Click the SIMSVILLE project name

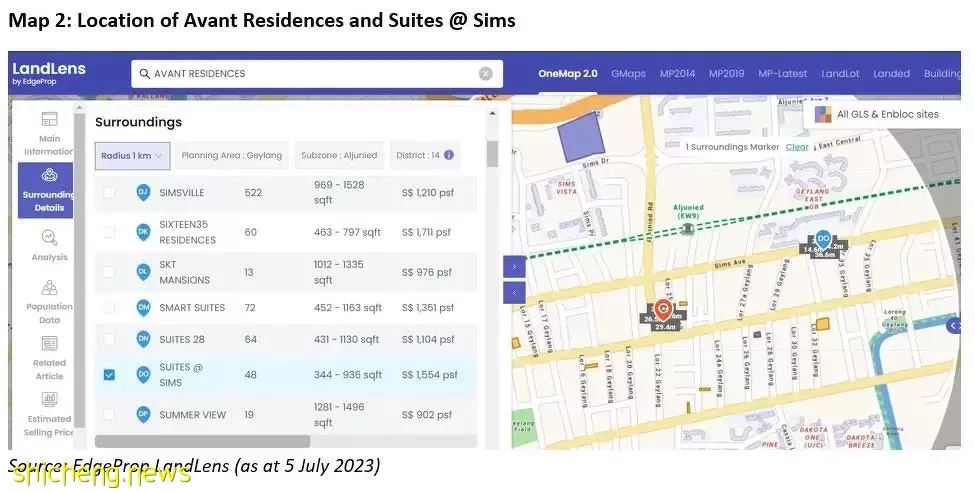(x=182, y=193)
